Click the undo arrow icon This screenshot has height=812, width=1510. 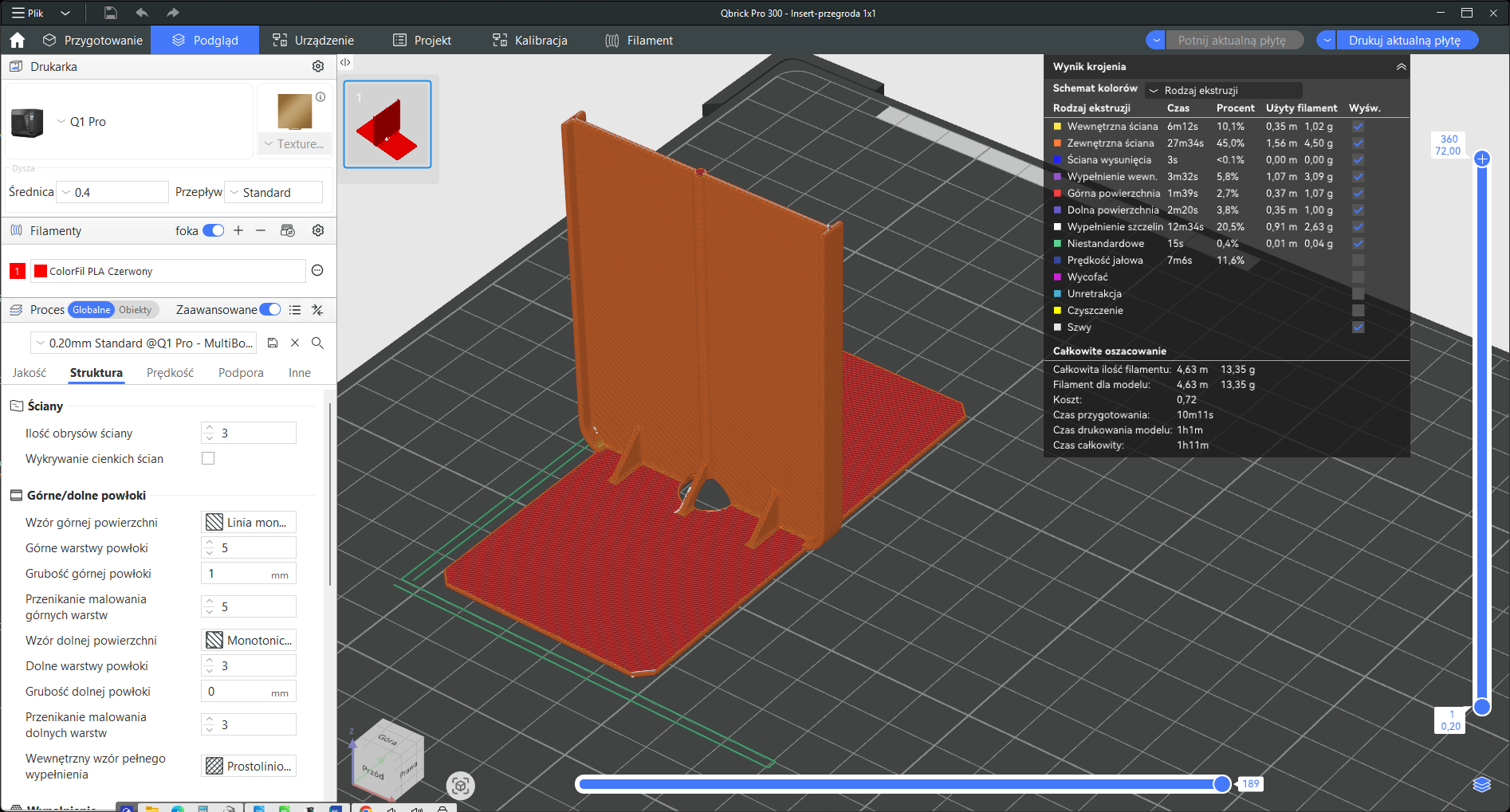142,13
